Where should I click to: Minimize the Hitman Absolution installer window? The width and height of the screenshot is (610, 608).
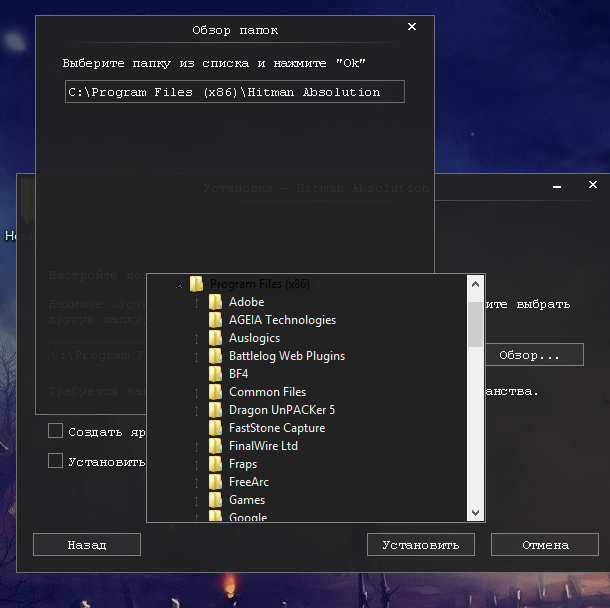tap(557, 187)
